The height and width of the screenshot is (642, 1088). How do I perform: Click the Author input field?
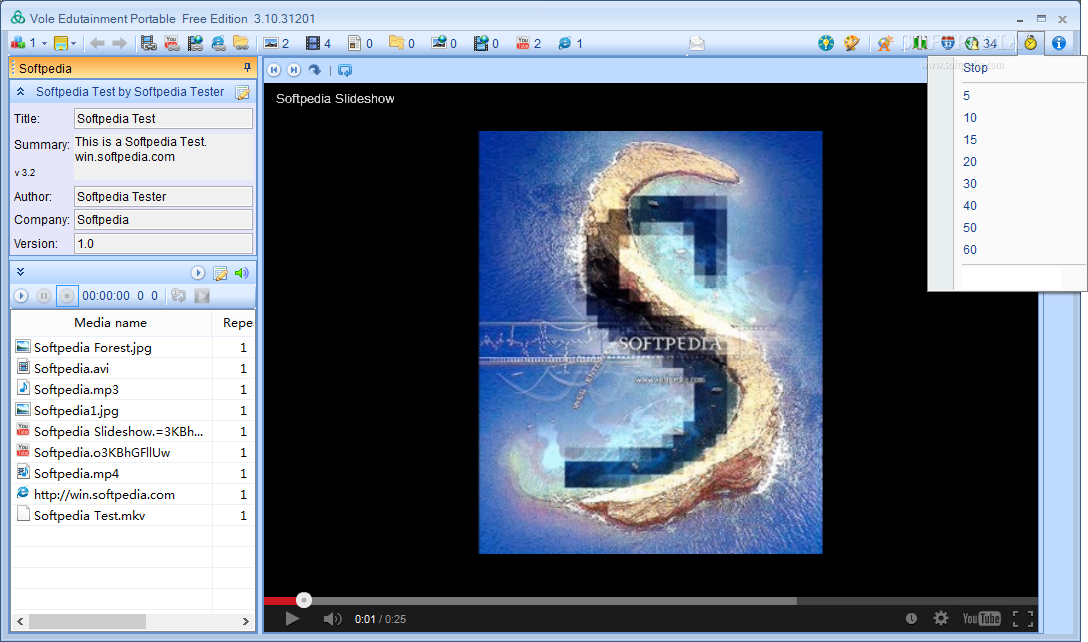(x=163, y=196)
